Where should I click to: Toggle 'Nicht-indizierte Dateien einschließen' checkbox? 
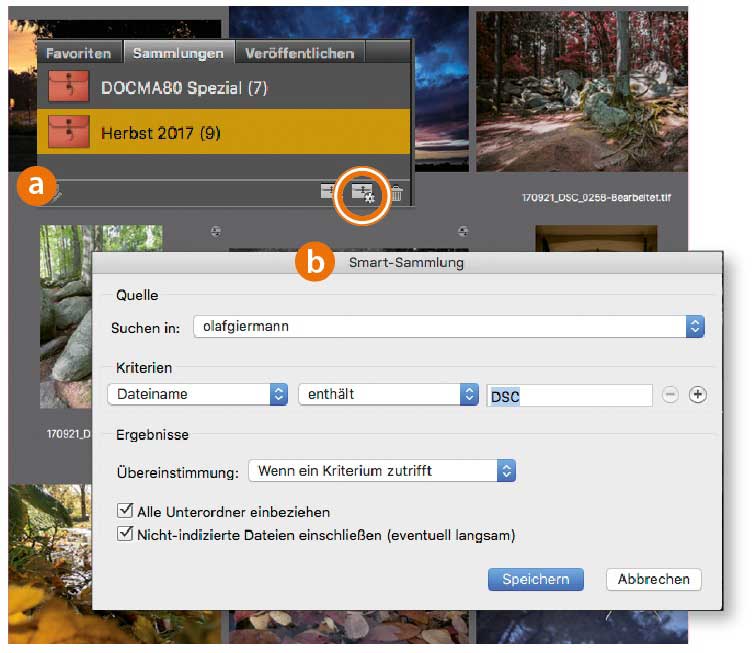click(125, 533)
